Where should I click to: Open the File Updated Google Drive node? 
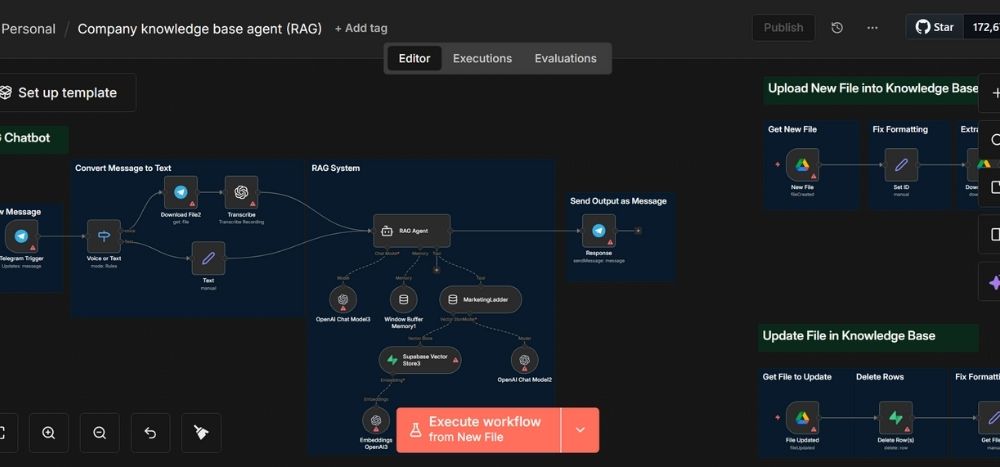[802, 418]
